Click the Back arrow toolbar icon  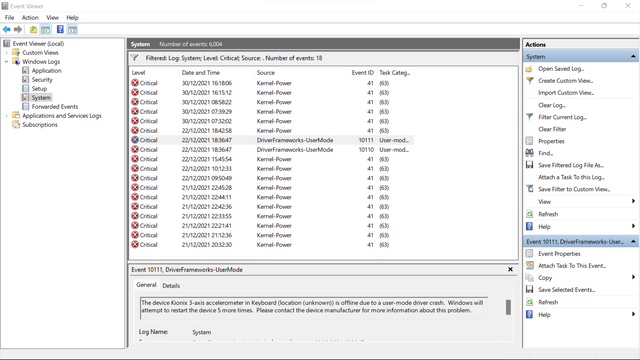(7, 29)
